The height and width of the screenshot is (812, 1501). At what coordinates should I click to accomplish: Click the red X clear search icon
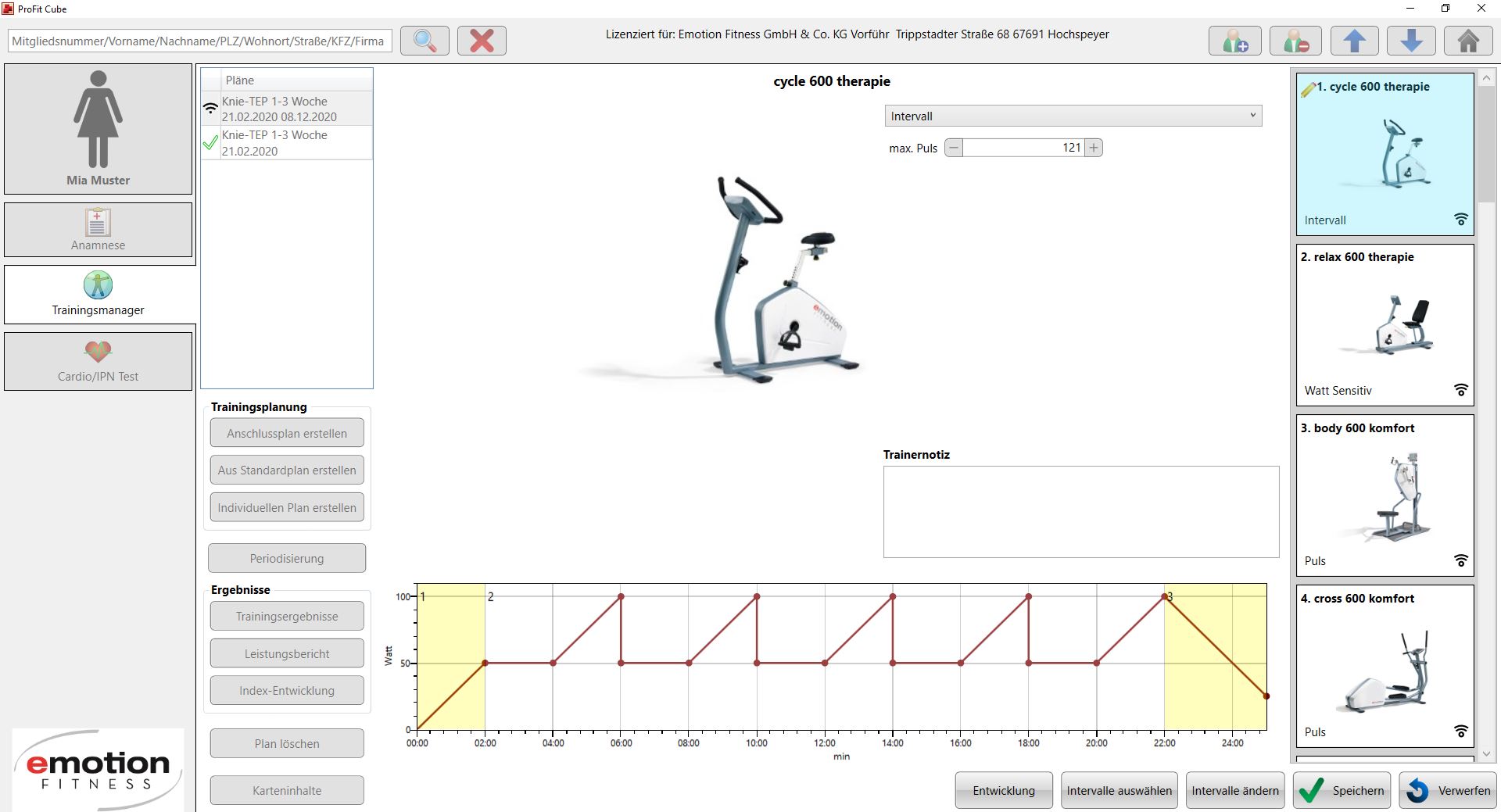(482, 41)
